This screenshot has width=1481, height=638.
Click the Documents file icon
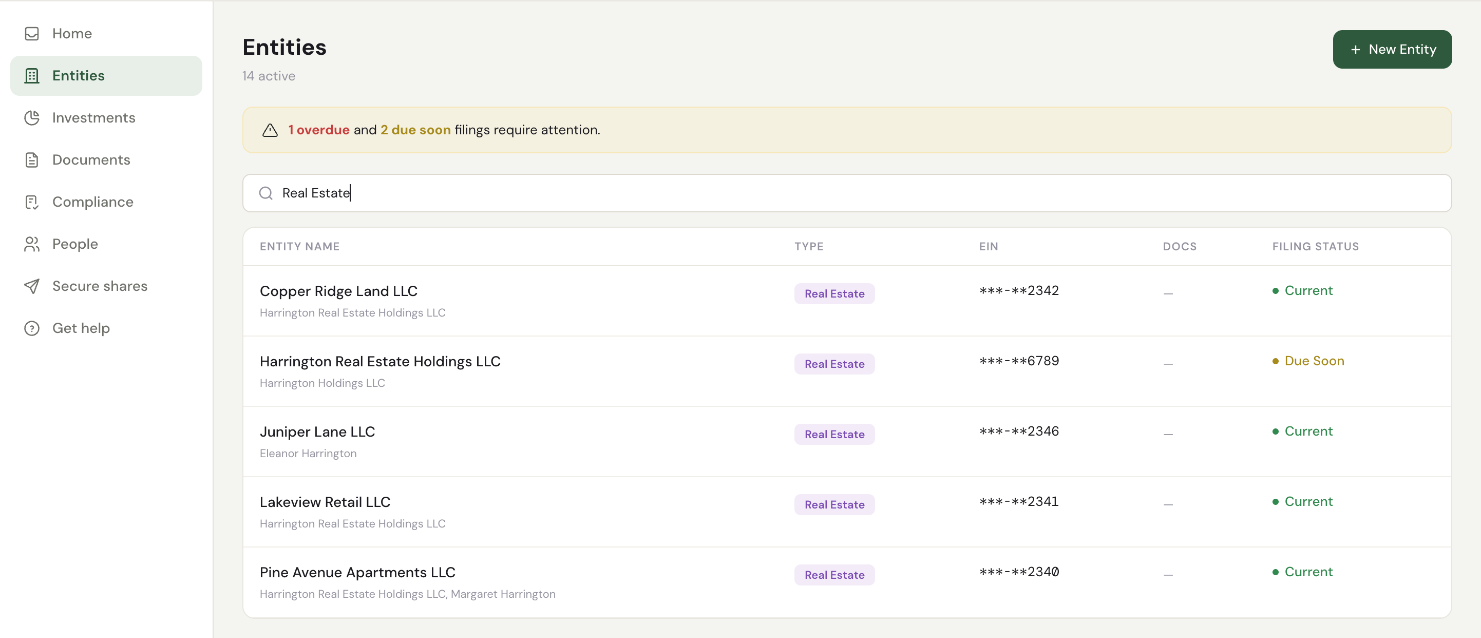[32, 159]
